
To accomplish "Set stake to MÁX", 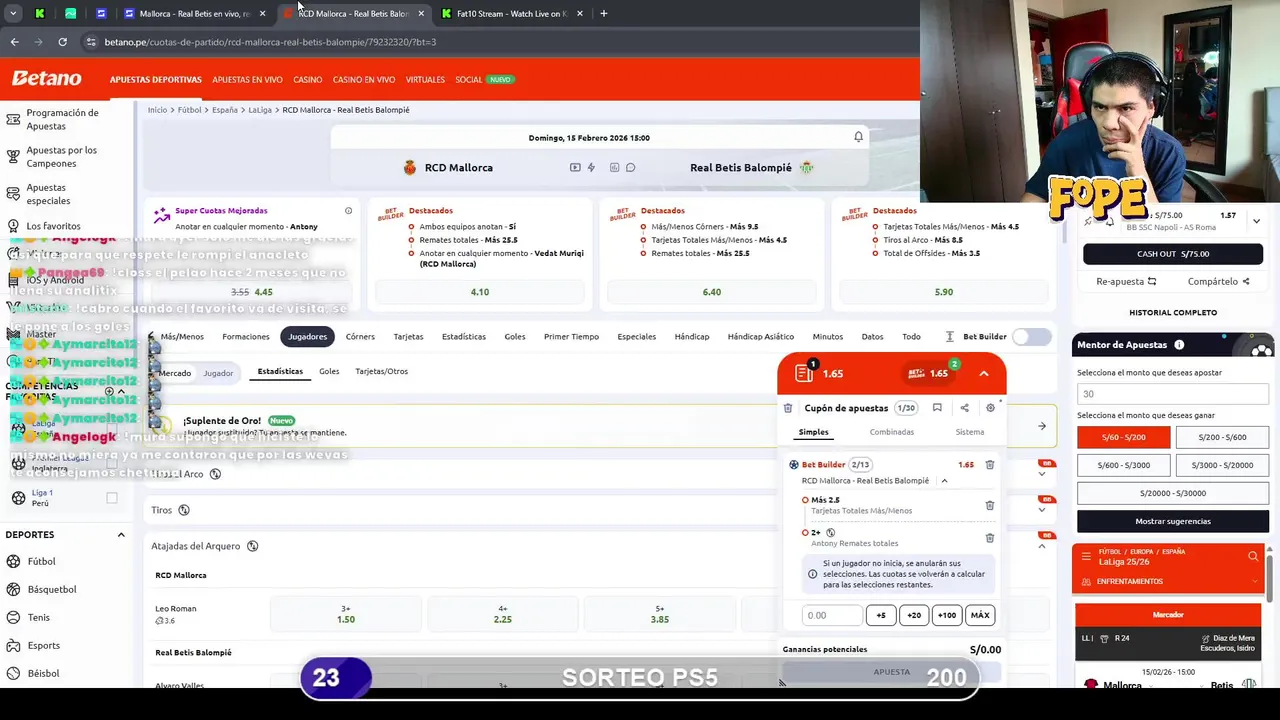I will pos(980,616).
